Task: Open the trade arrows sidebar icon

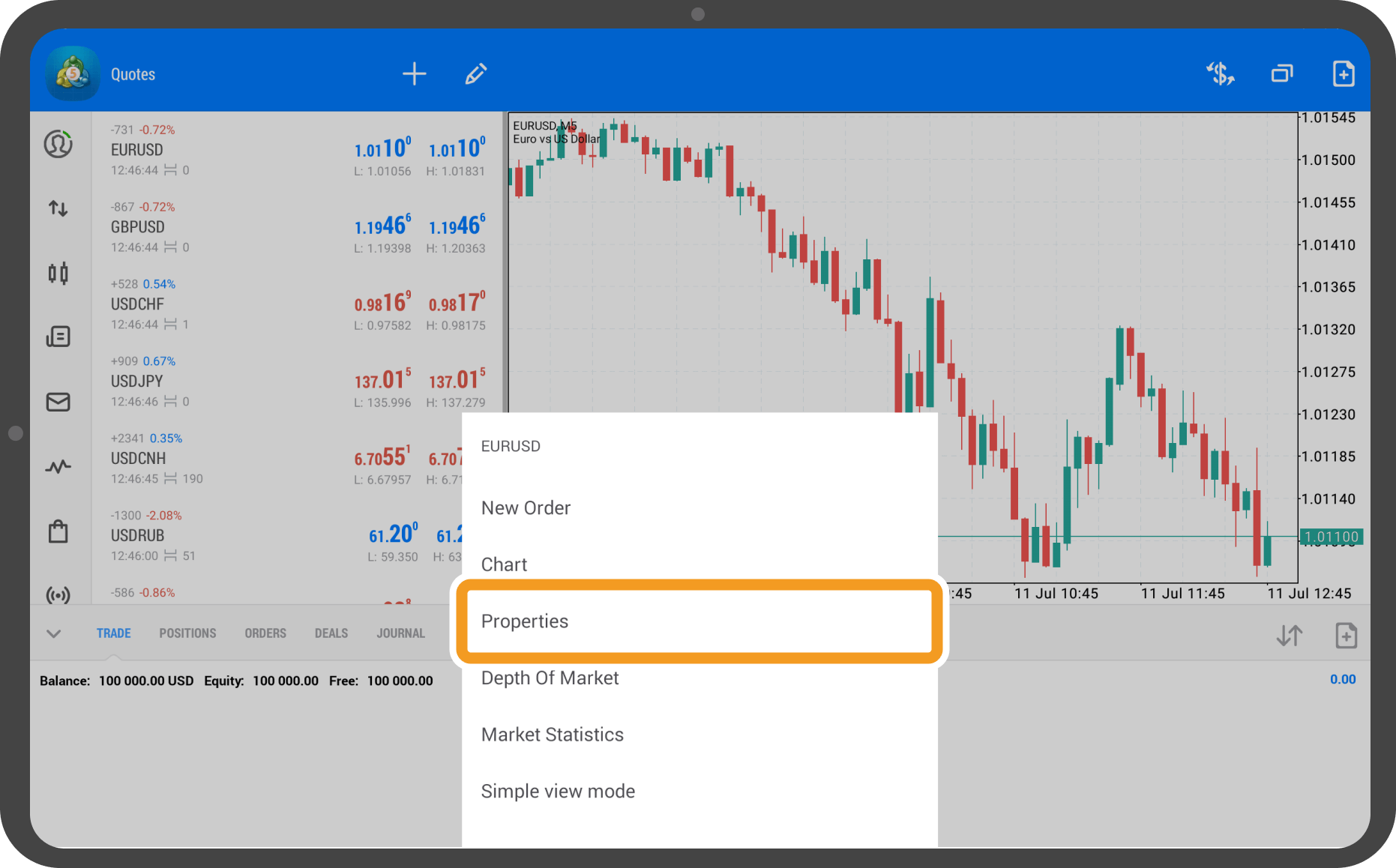Action: (x=58, y=208)
